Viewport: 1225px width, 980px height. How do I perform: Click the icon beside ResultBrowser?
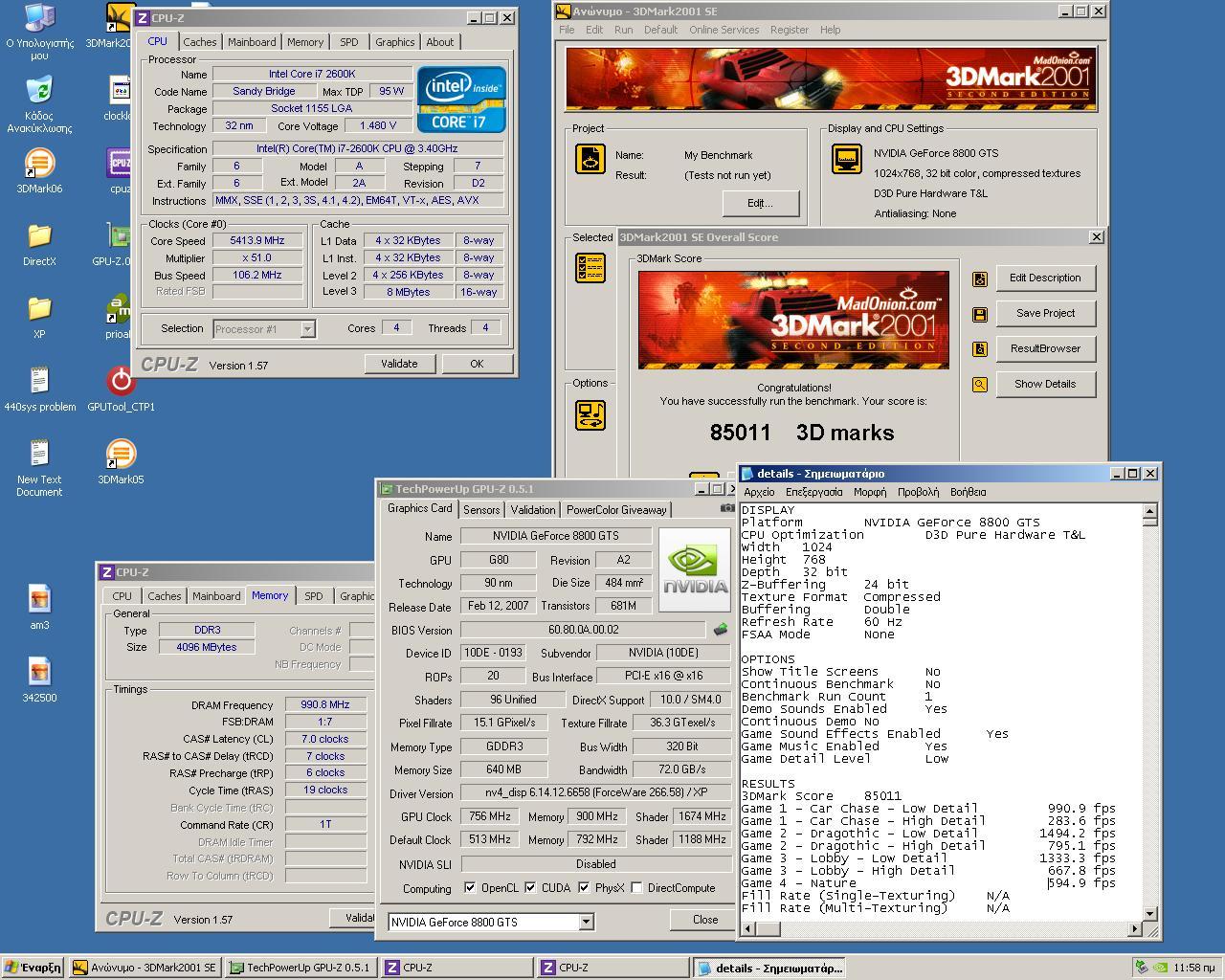pos(980,349)
